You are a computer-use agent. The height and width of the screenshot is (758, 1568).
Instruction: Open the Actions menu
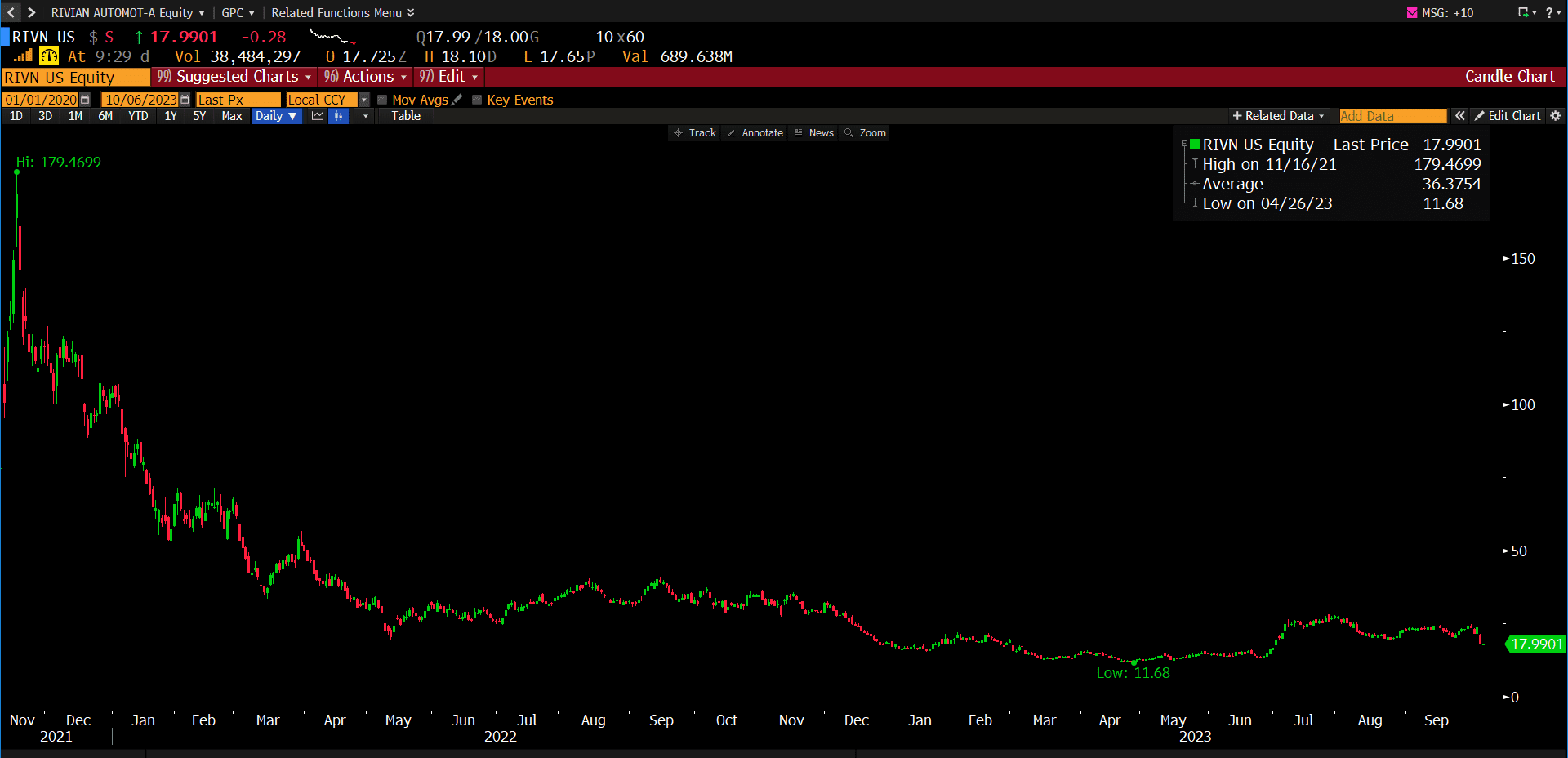coord(366,77)
